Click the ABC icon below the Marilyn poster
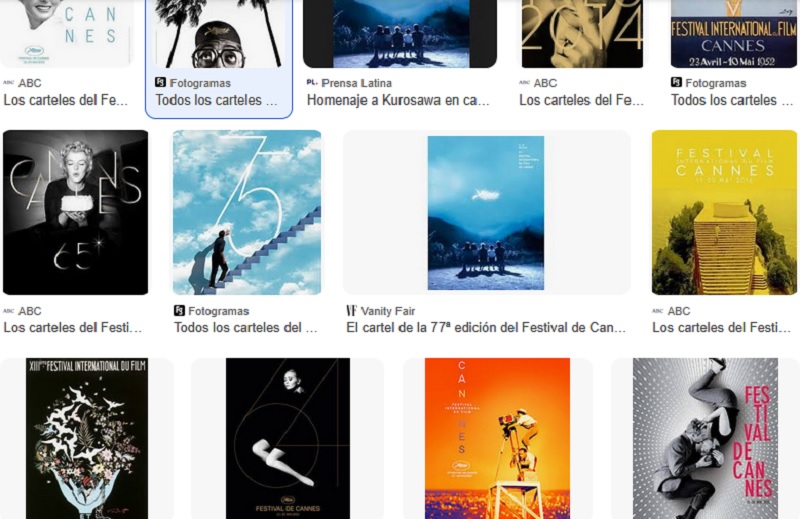 tap(9, 311)
